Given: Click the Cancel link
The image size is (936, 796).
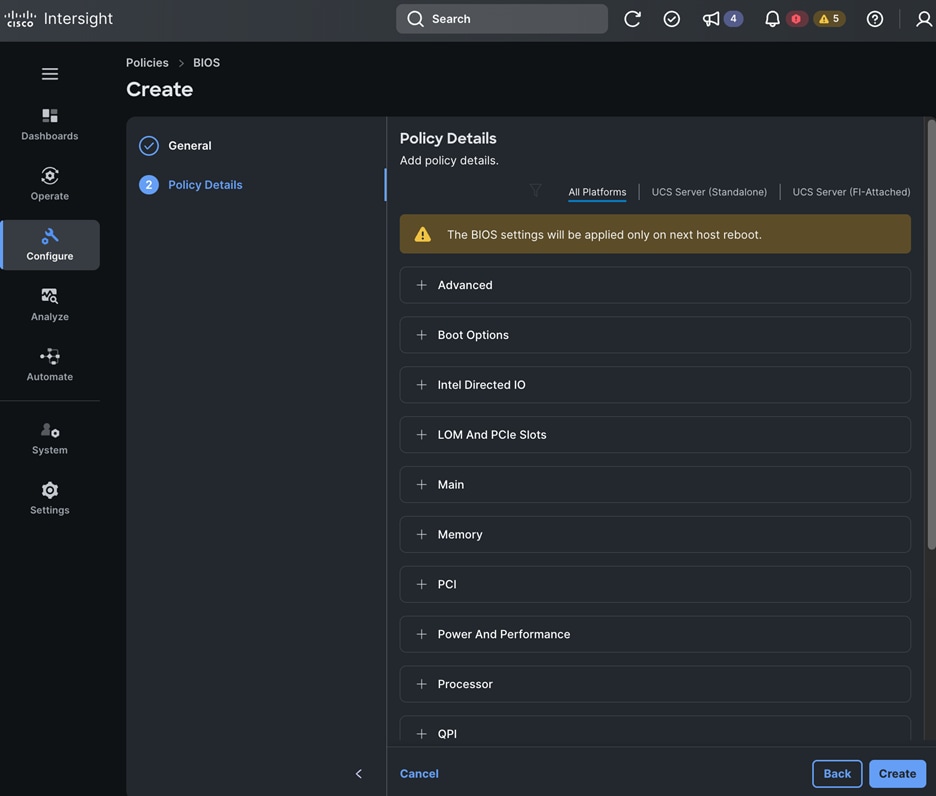Looking at the screenshot, I should [419, 774].
